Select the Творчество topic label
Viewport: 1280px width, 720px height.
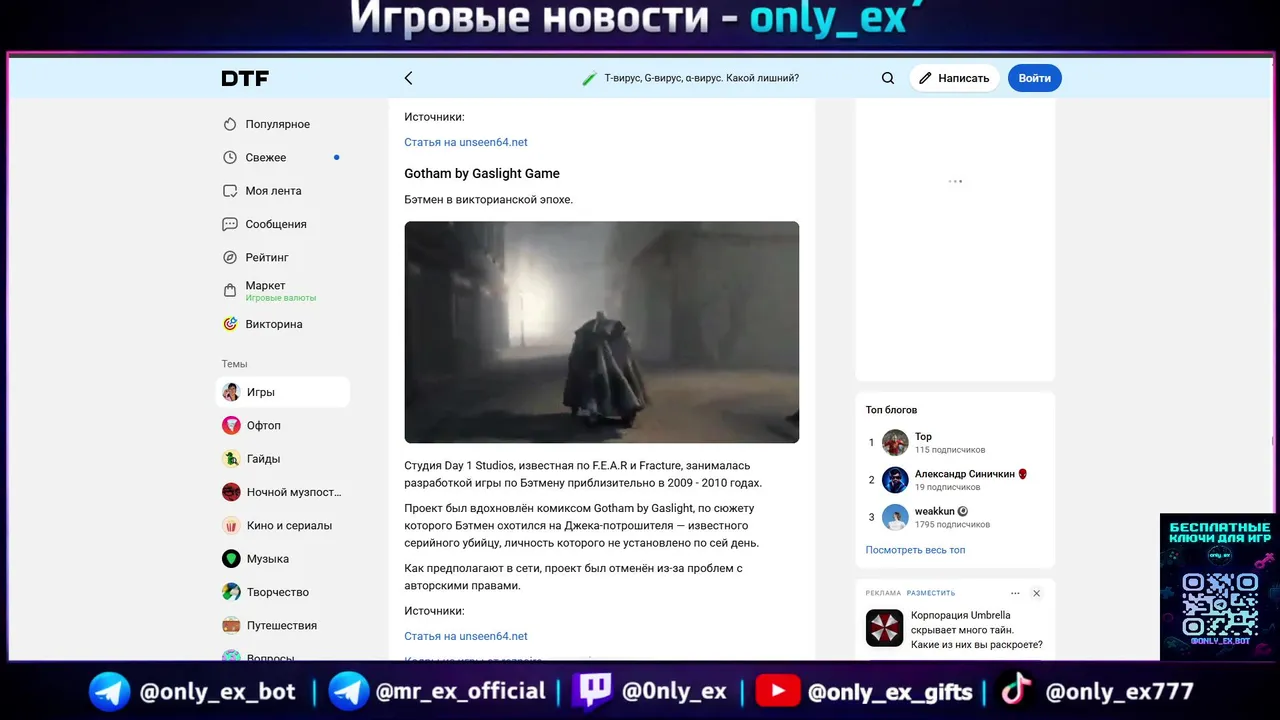[x=278, y=592]
